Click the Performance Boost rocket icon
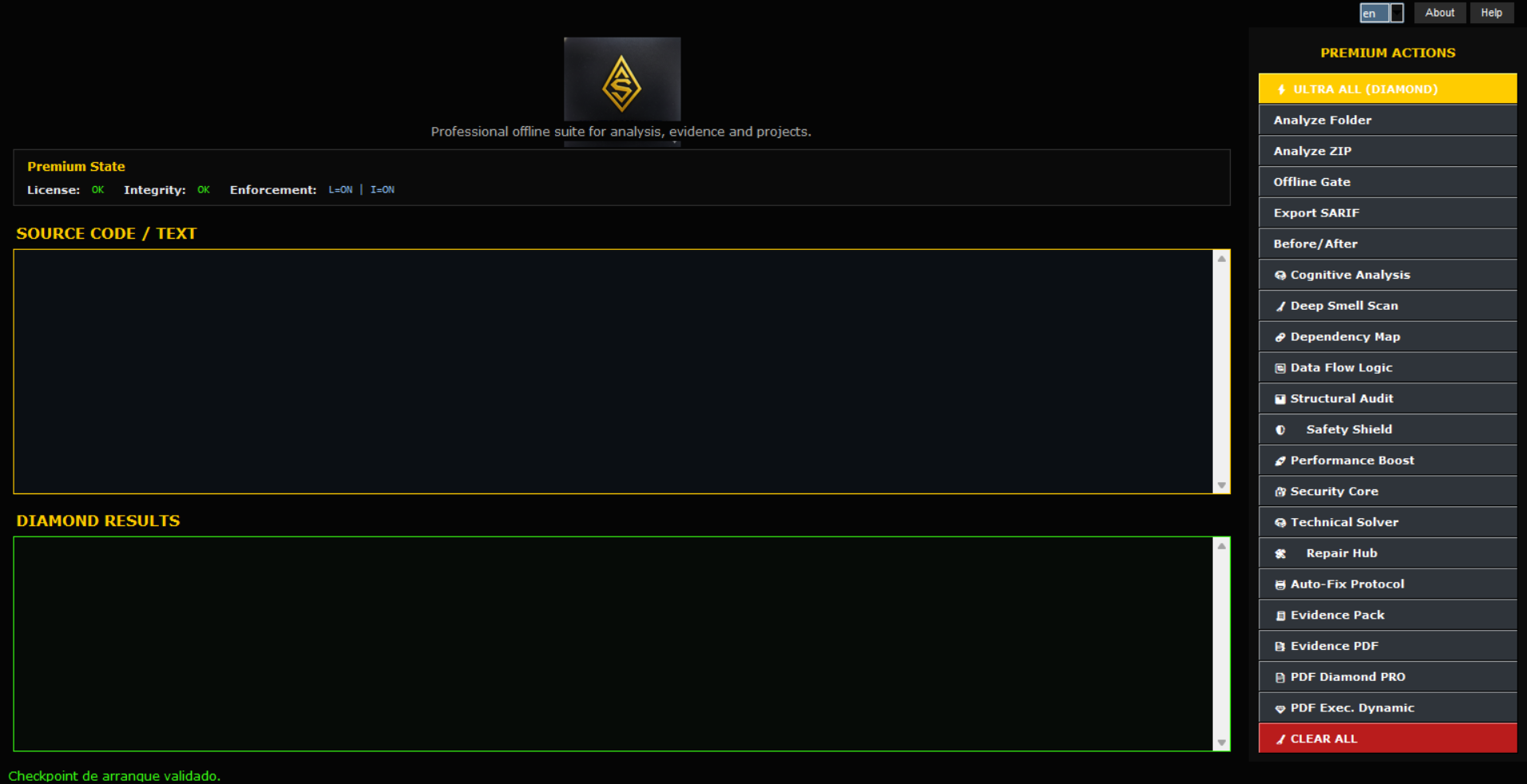Image resolution: width=1527 pixels, height=784 pixels. click(1280, 461)
